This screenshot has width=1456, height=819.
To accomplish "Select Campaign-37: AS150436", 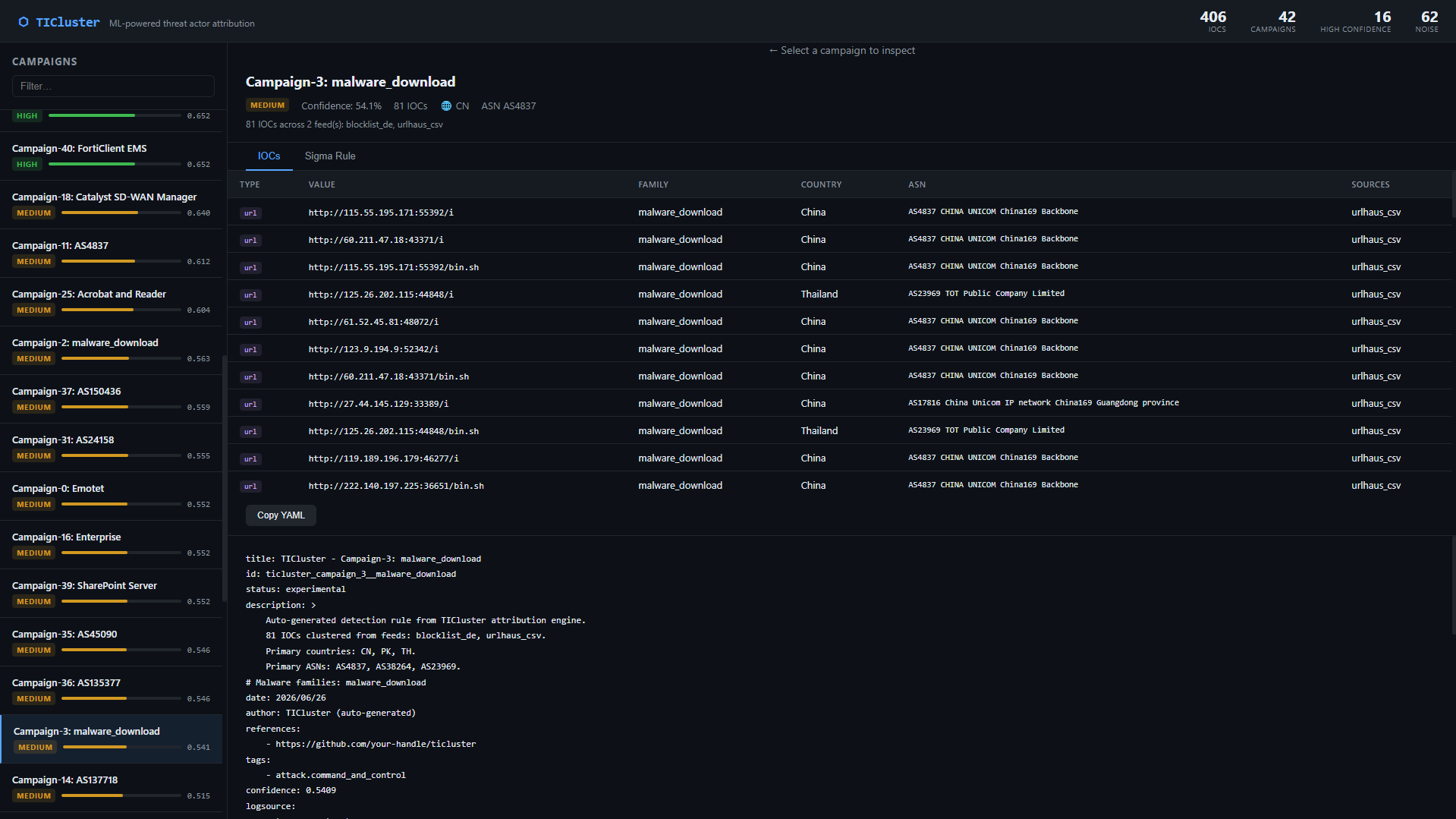I will pos(112,398).
